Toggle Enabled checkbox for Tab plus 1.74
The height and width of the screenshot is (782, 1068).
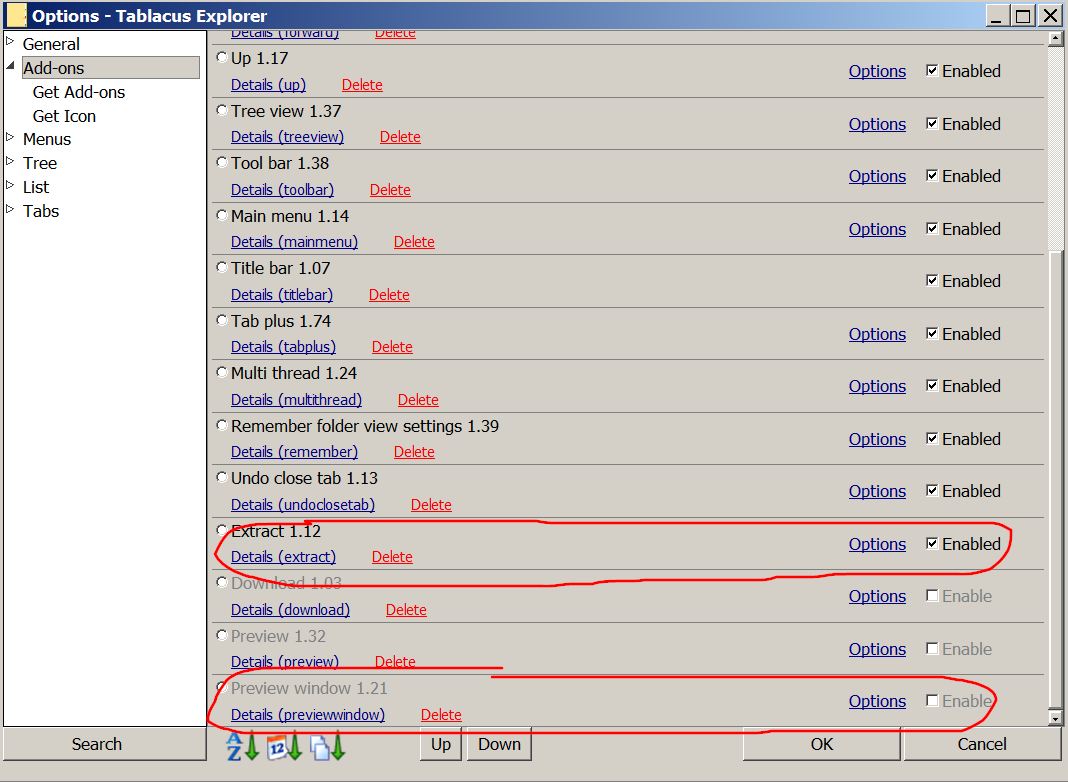click(x=932, y=333)
